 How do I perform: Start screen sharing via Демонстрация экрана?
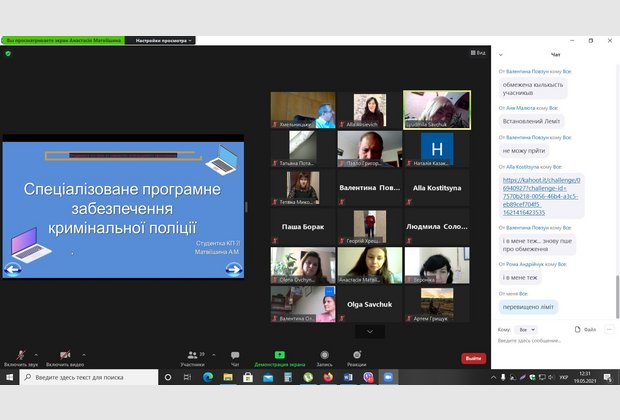[280, 357]
